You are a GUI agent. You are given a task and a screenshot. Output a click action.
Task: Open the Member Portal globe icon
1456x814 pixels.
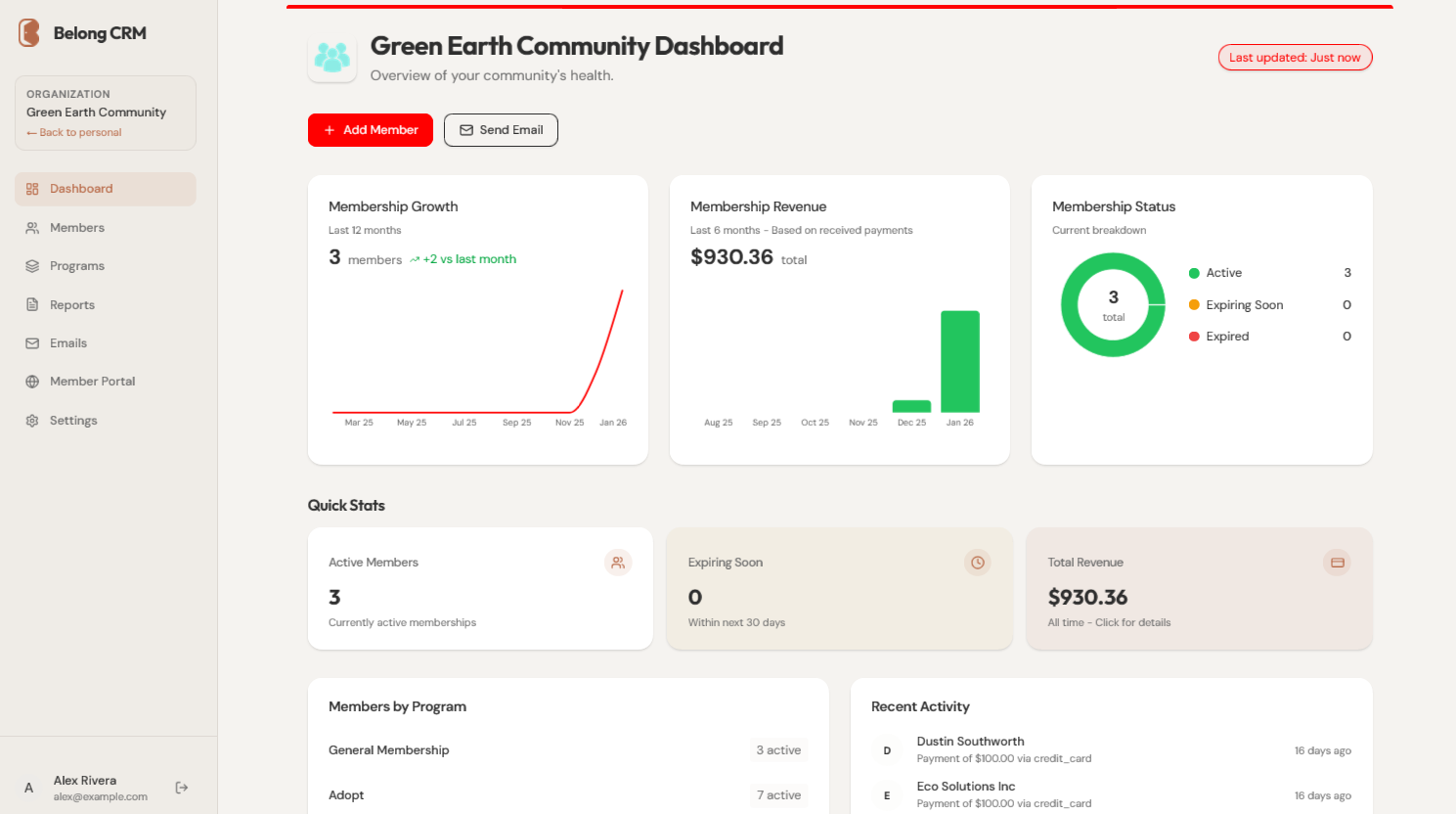(30, 381)
